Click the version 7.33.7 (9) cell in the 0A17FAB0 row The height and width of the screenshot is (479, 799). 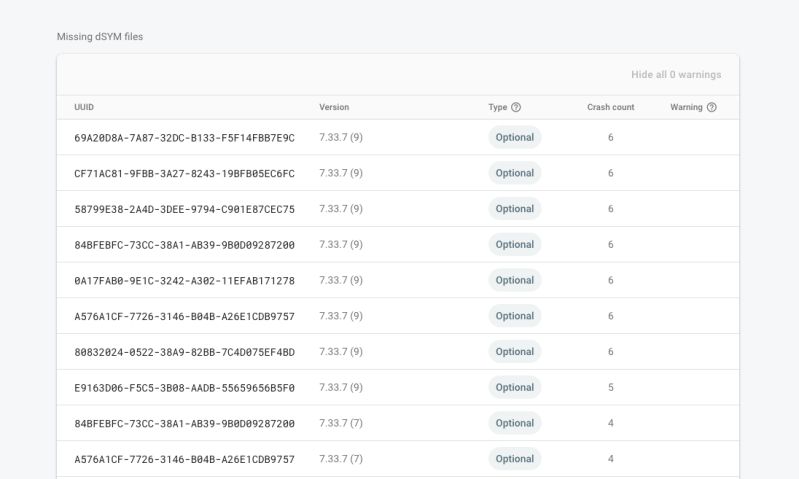(341, 280)
